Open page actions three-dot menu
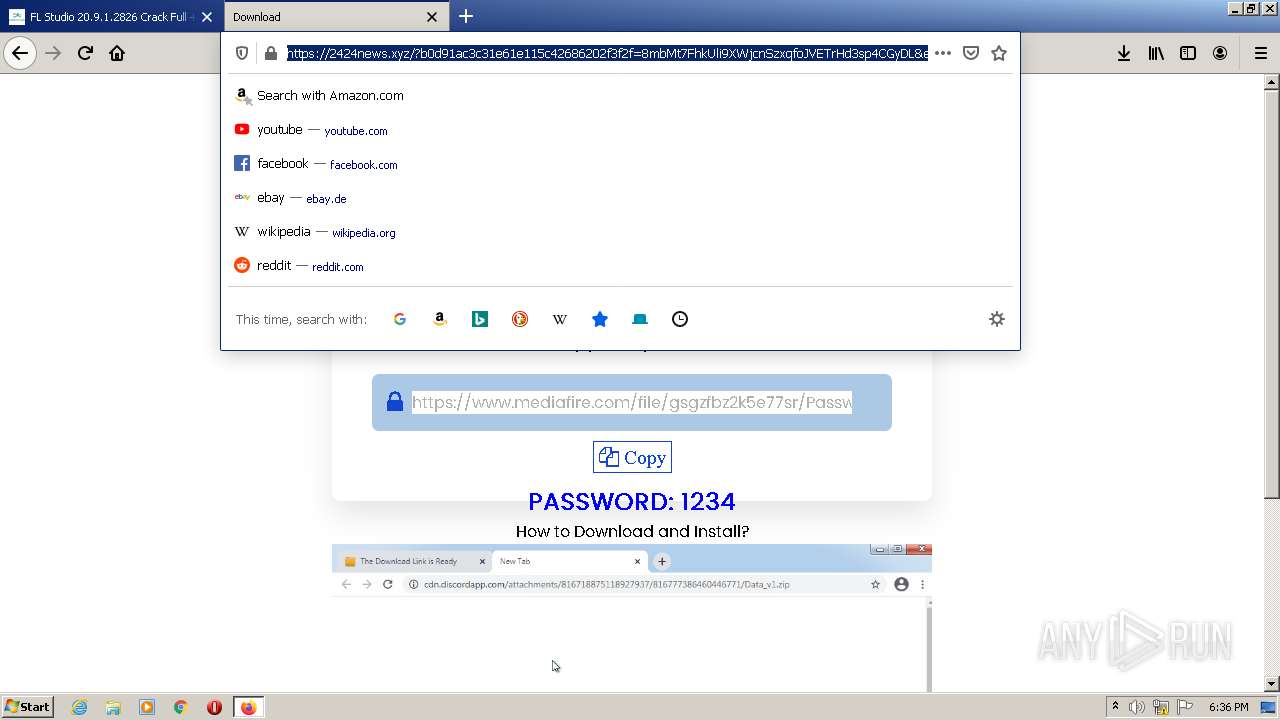1280x720 pixels. pyautogui.click(x=943, y=53)
